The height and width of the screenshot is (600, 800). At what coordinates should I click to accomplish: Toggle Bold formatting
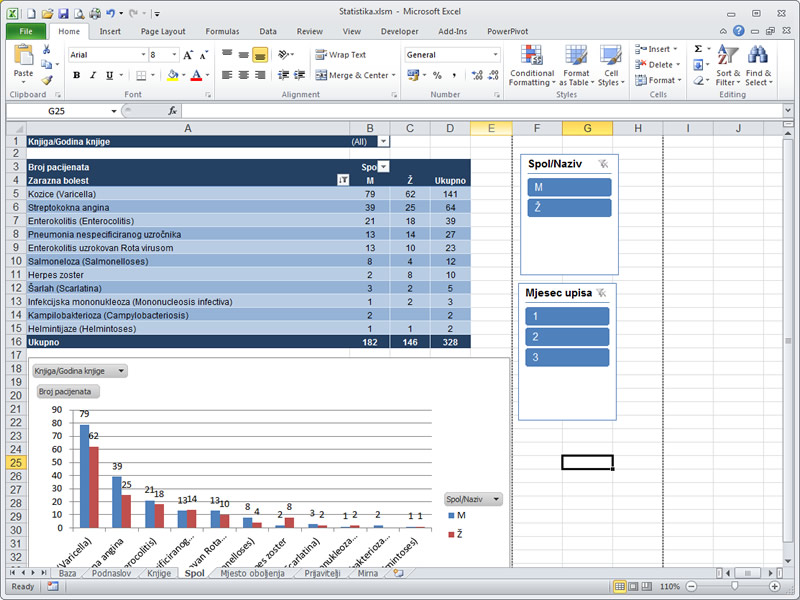click(x=77, y=76)
